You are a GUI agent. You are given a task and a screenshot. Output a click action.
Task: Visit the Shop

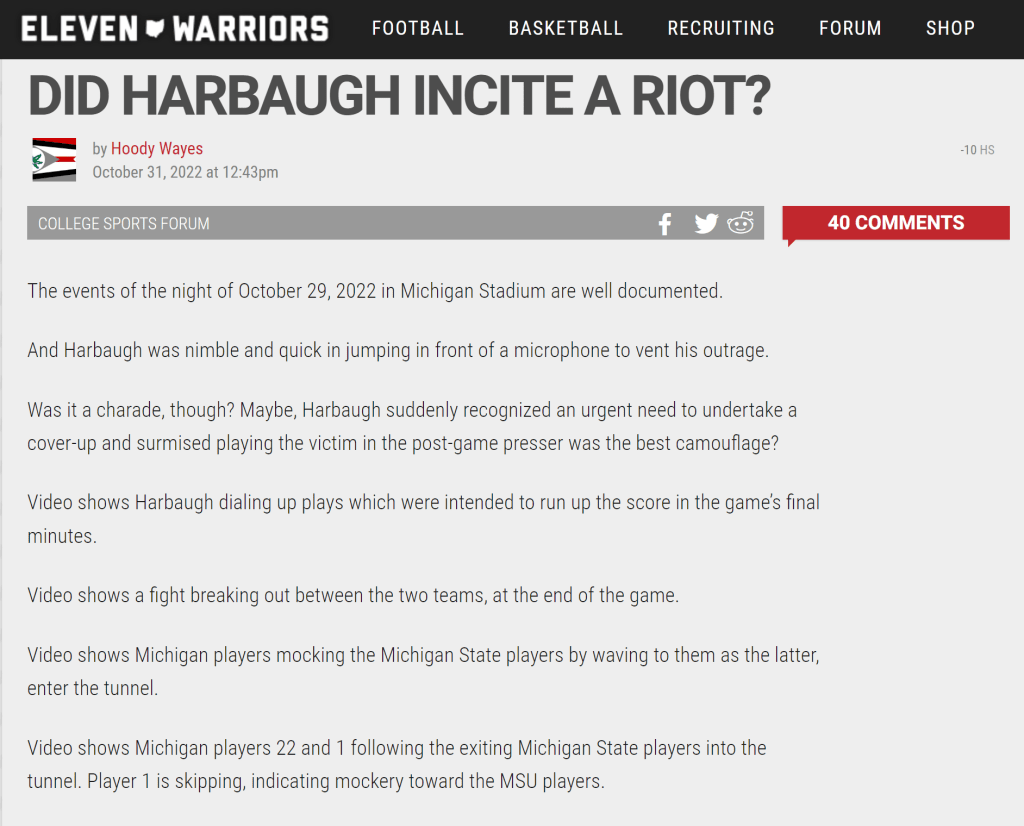tap(950, 28)
